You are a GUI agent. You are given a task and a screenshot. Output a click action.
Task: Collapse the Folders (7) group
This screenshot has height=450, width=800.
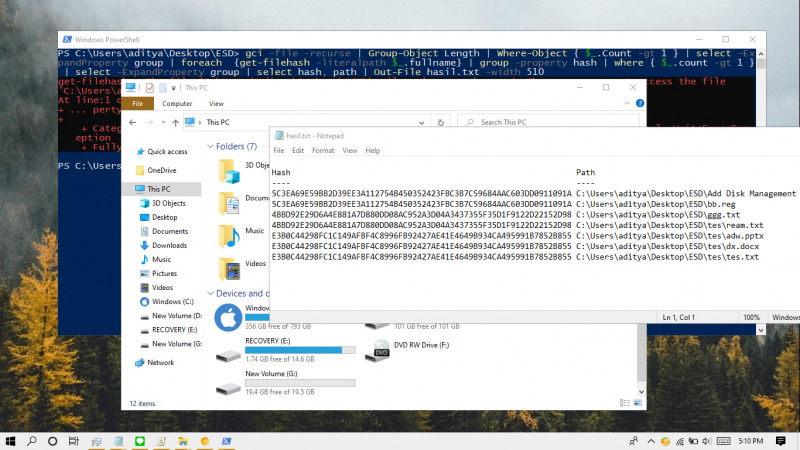210,146
